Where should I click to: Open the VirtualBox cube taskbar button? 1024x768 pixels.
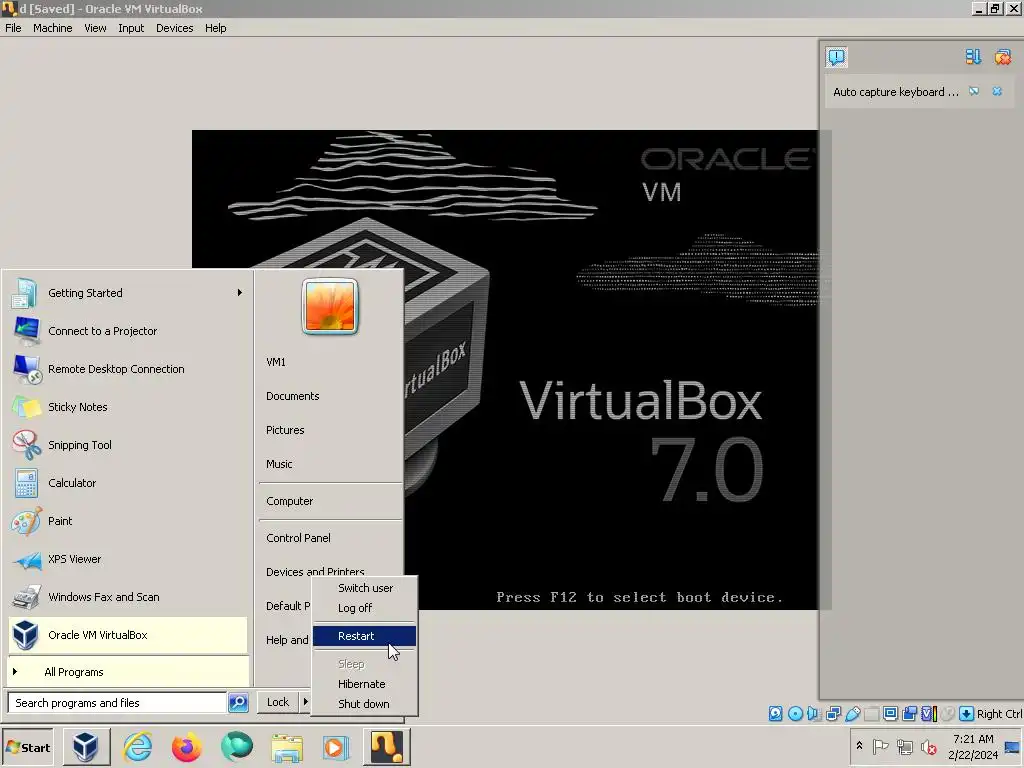86,746
